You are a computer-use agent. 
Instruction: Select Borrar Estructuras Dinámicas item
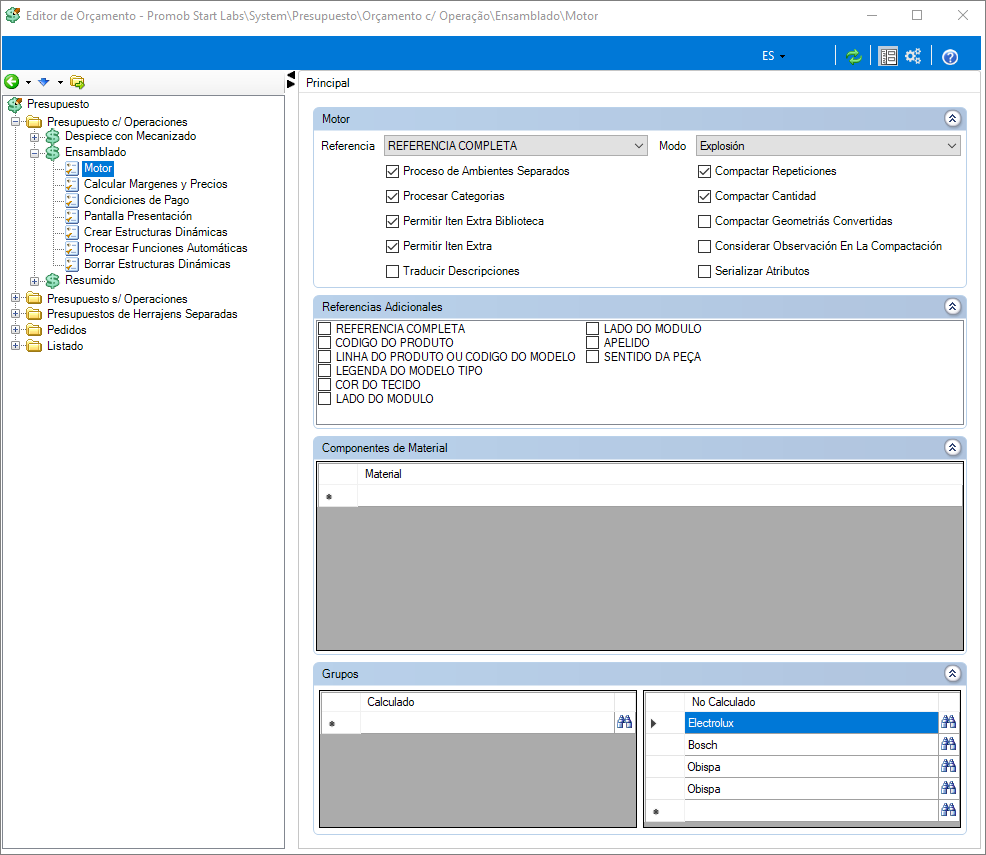click(x=157, y=264)
